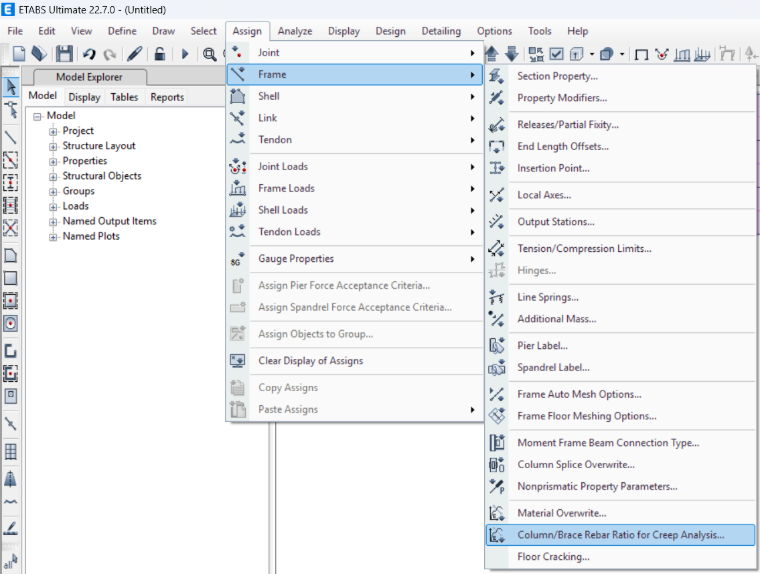This screenshot has height=574, width=760.
Task: Click the Undo arrow icon
Action: click(x=89, y=53)
